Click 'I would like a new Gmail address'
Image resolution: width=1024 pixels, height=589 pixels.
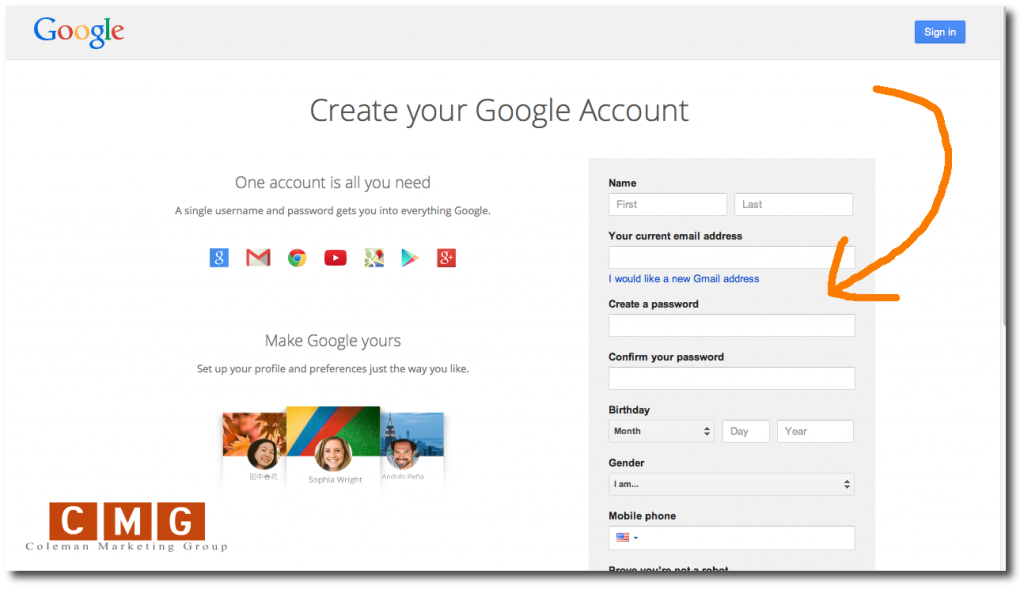684,279
